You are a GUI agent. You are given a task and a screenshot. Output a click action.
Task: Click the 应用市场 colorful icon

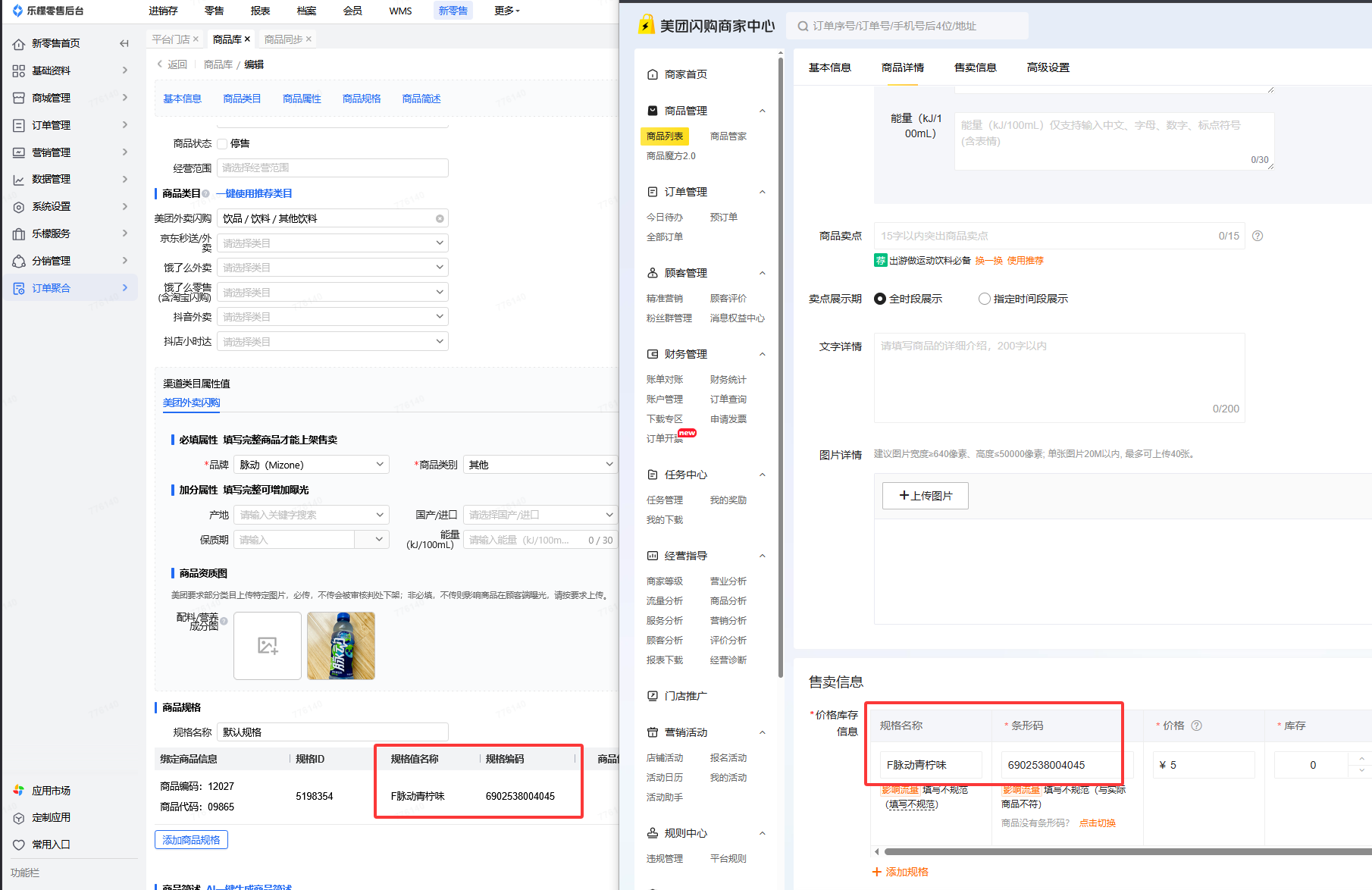19,791
